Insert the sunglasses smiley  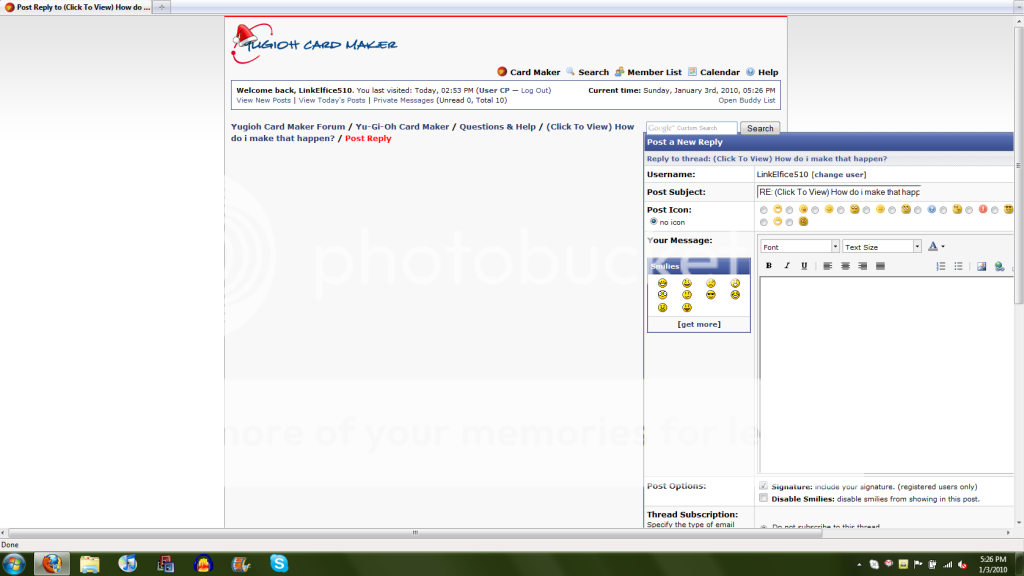711,295
